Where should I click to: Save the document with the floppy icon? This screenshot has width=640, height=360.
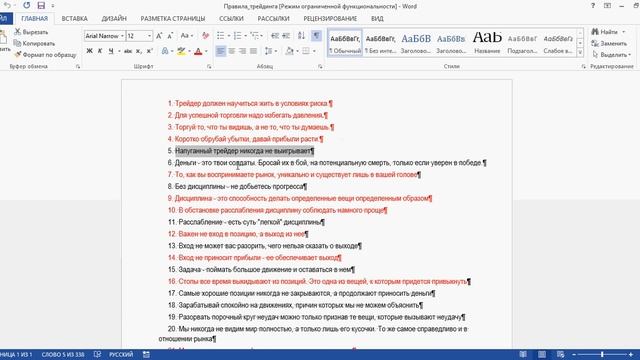(x=41, y=5)
